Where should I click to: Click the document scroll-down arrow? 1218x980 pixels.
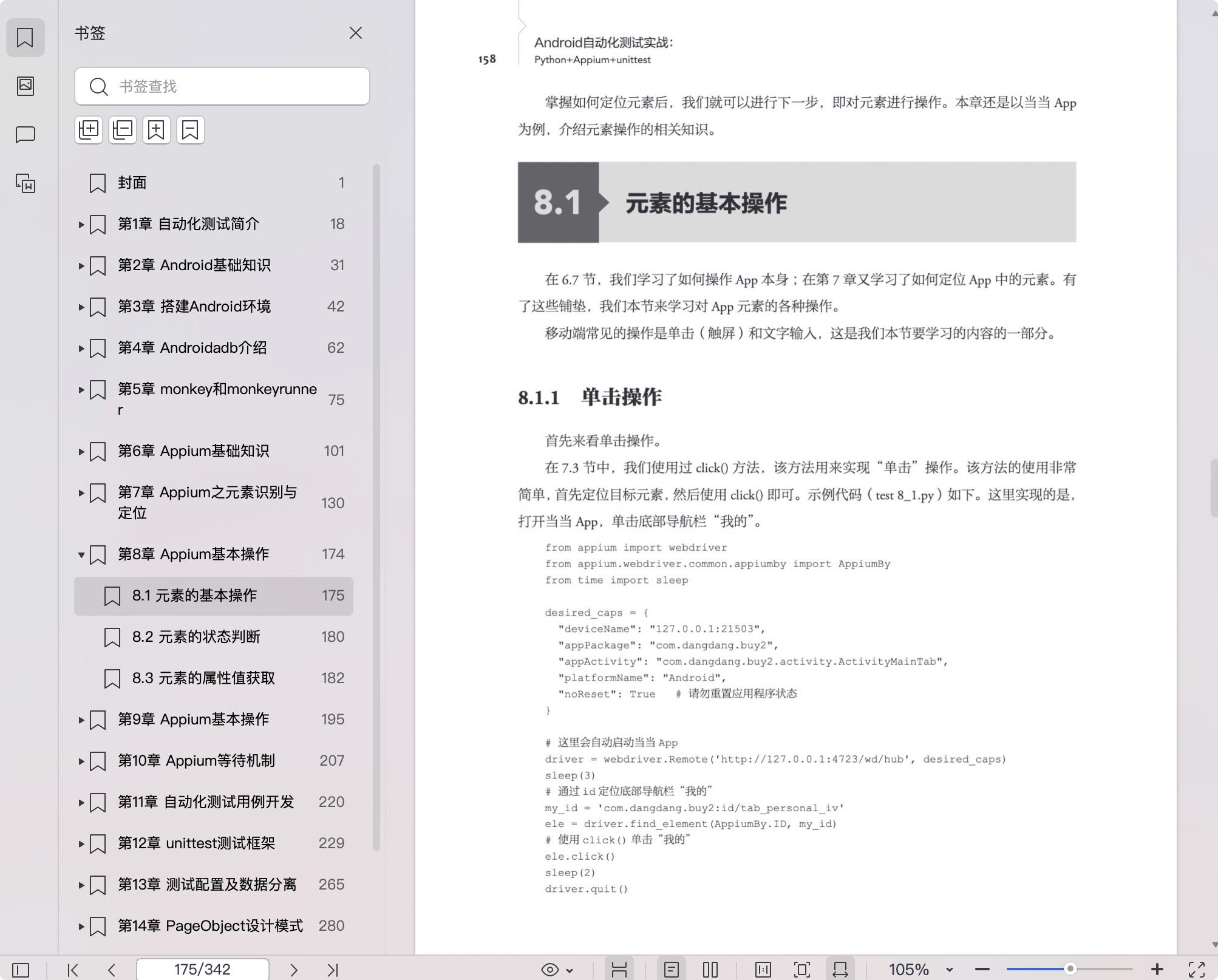pos(1214,945)
